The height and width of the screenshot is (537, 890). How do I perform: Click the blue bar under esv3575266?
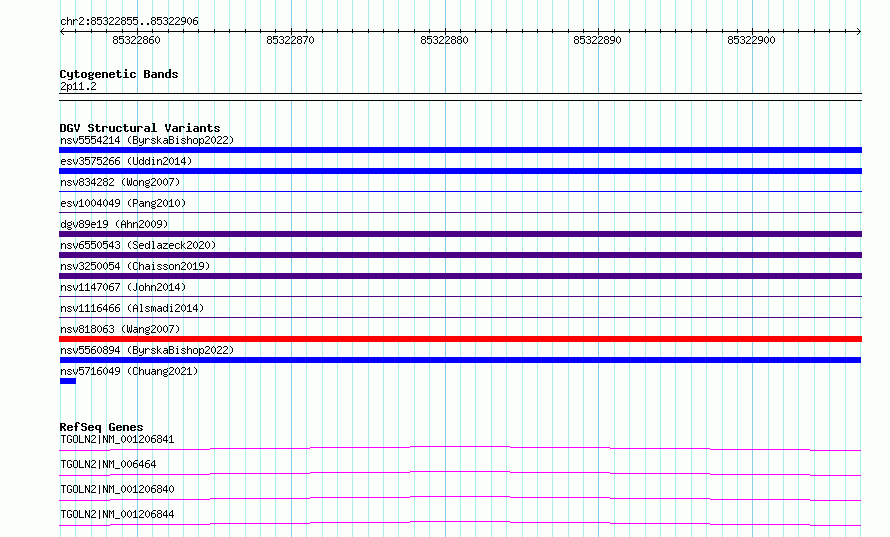(x=460, y=171)
